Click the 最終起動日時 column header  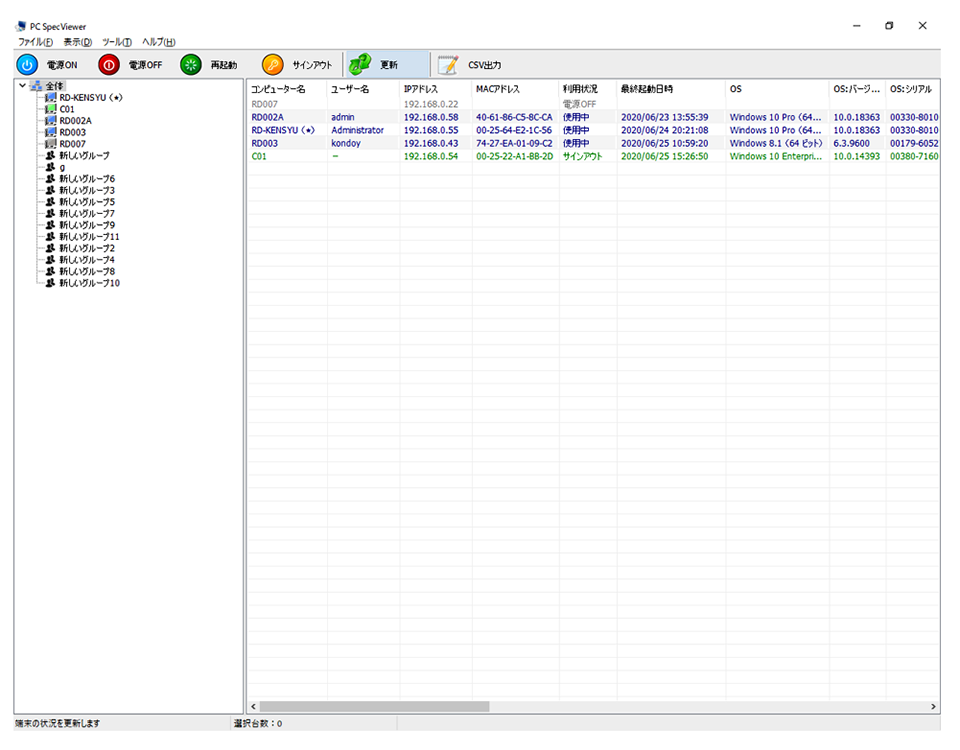pyautogui.click(x=646, y=90)
